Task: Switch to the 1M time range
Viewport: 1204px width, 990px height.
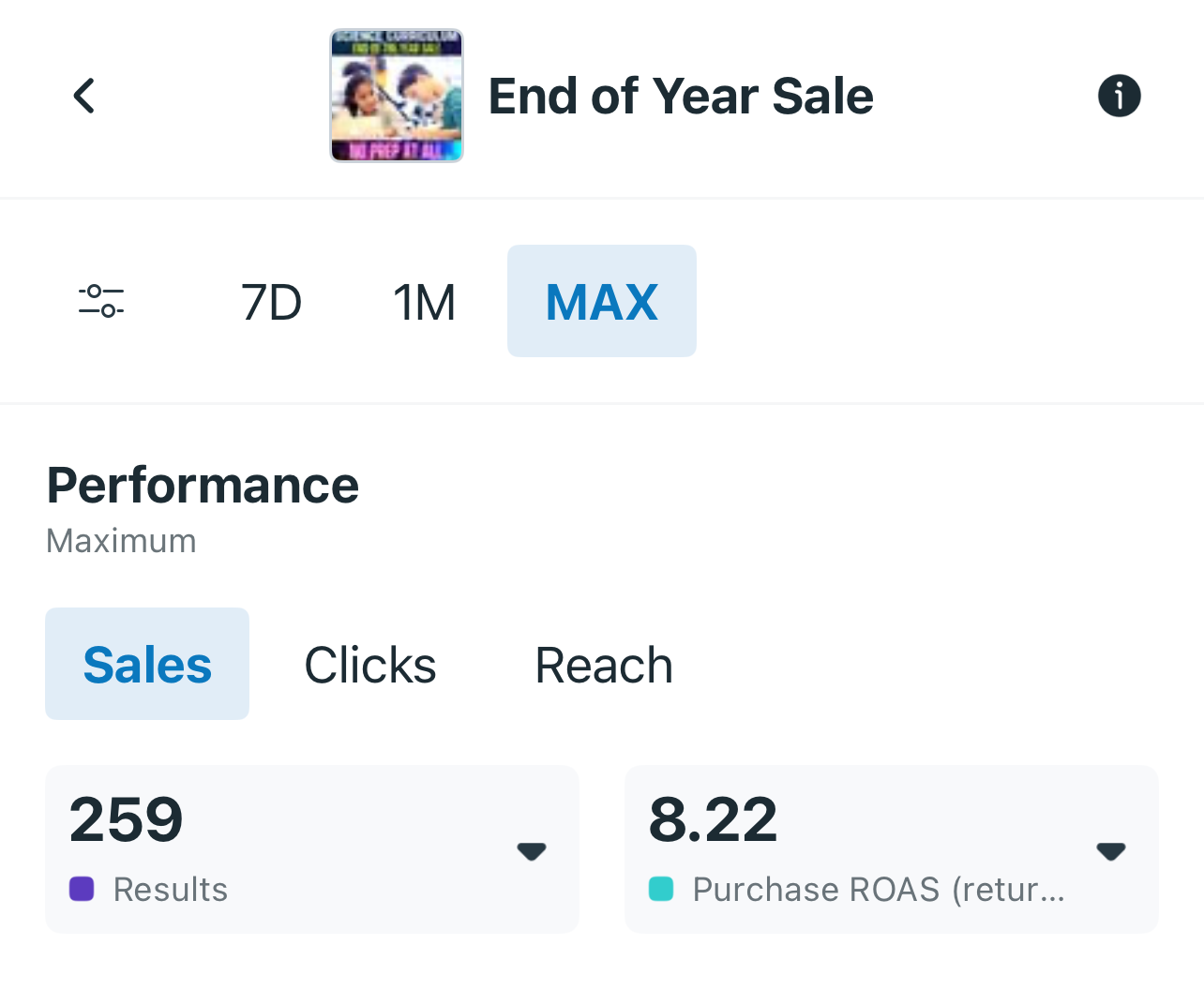Action: pyautogui.click(x=424, y=302)
